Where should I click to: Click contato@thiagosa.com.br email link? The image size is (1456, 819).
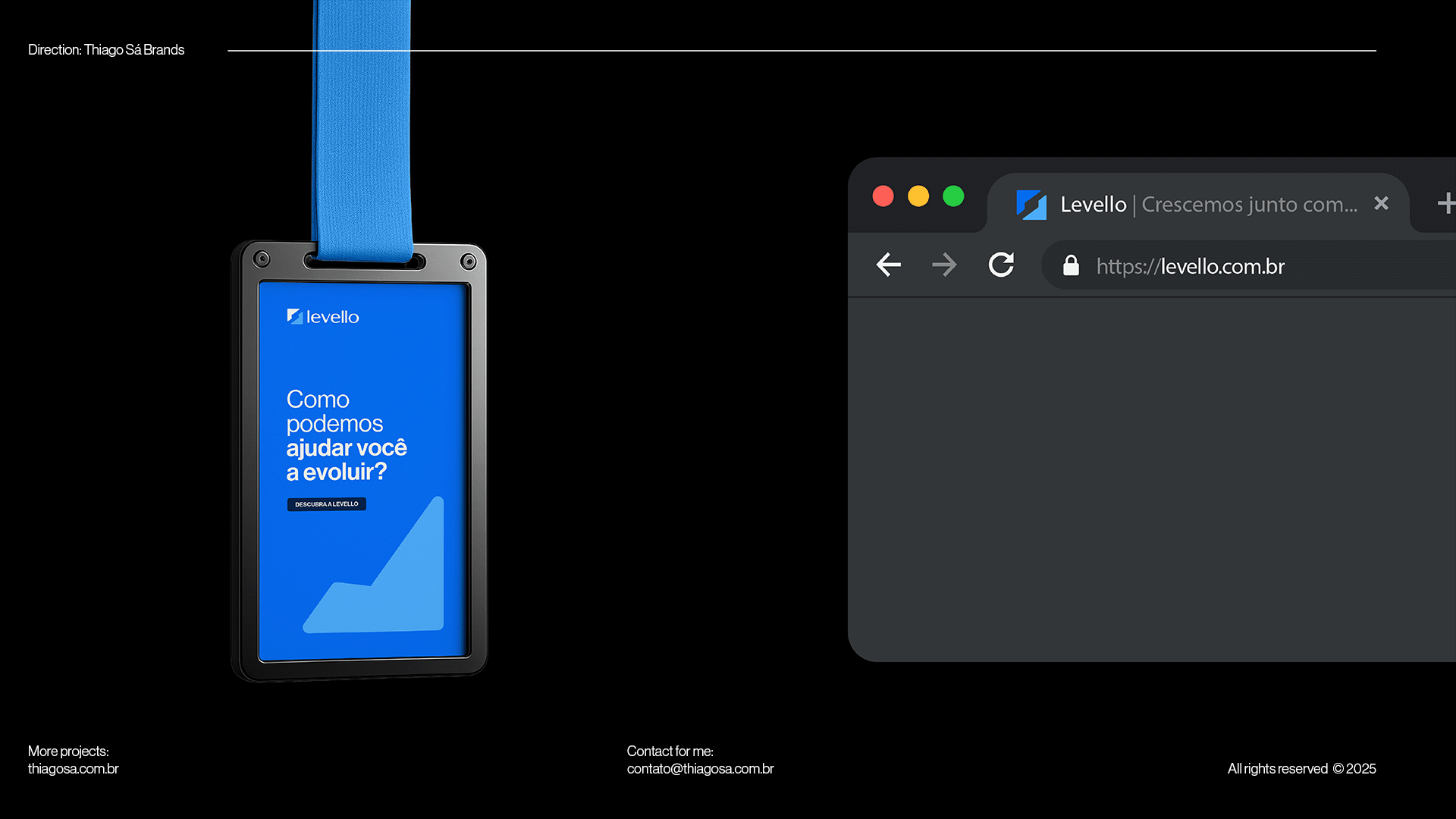click(700, 769)
